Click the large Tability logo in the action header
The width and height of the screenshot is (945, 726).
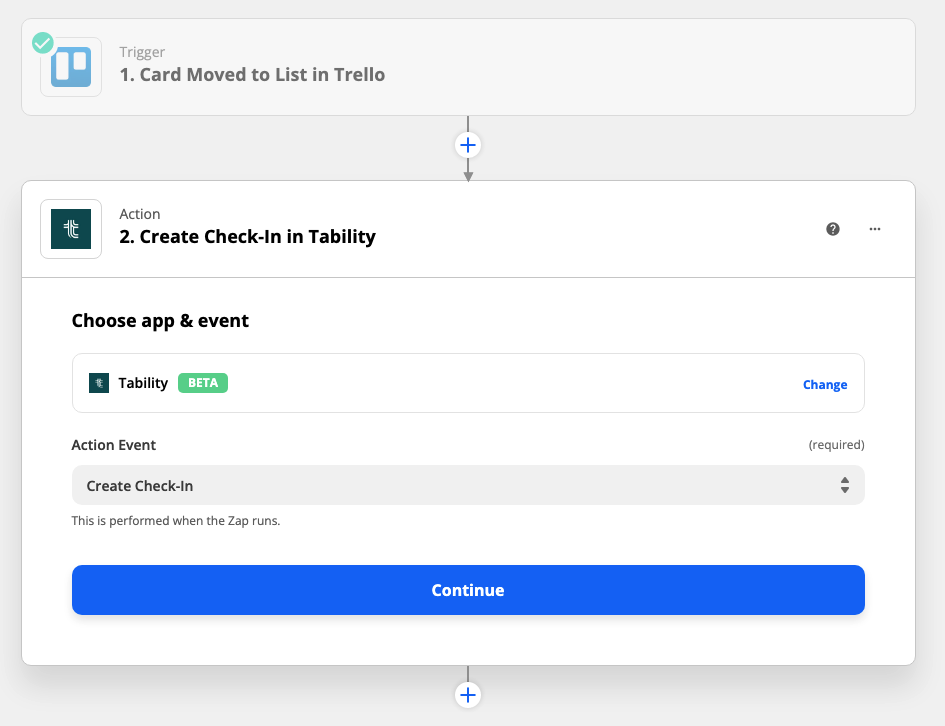coord(71,229)
